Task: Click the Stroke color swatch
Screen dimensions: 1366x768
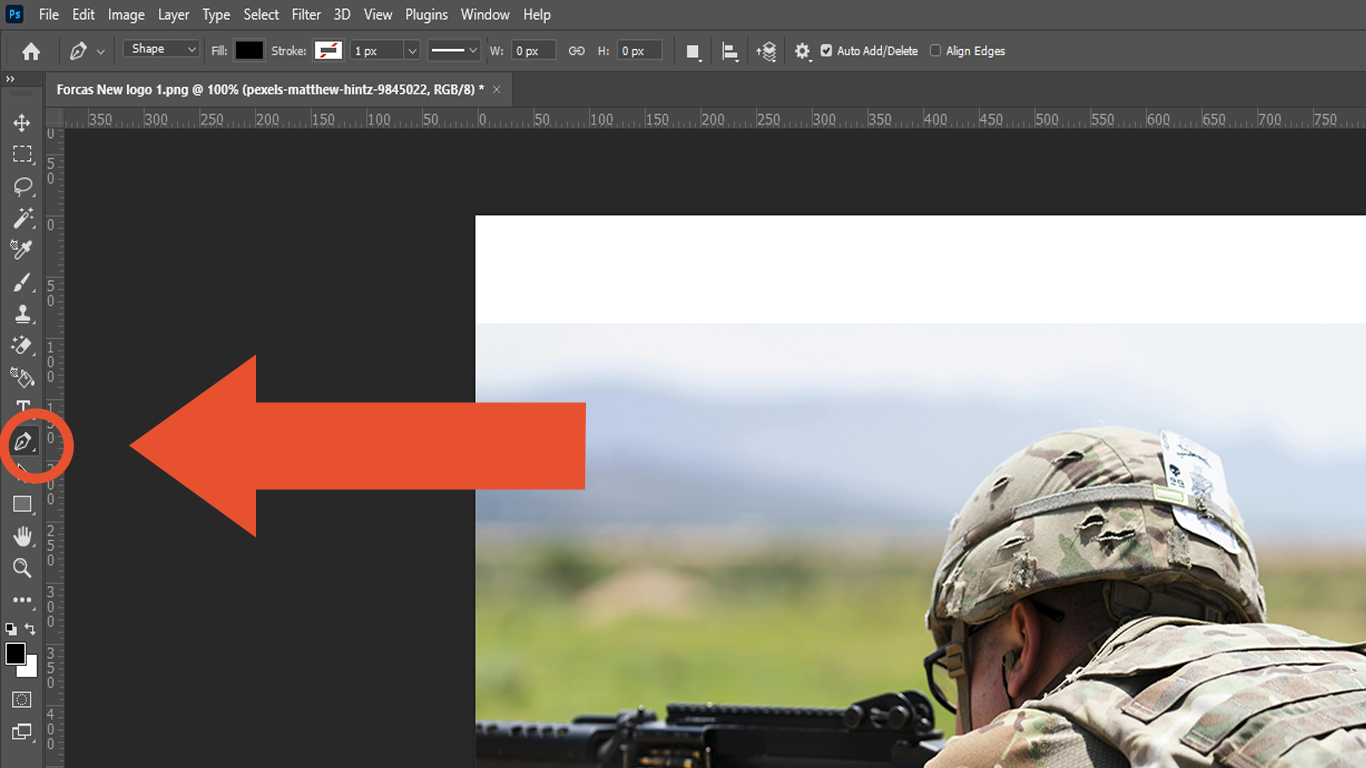Action: (328, 51)
